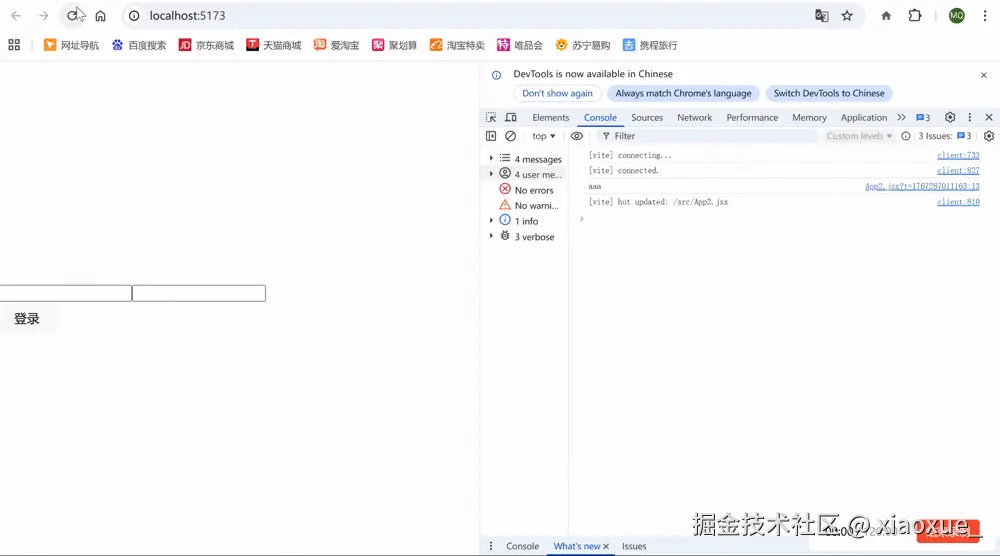Viewport: 1000px width, 556px height.
Task: Open the 苏宁易购 bookmark
Action: (x=582, y=45)
